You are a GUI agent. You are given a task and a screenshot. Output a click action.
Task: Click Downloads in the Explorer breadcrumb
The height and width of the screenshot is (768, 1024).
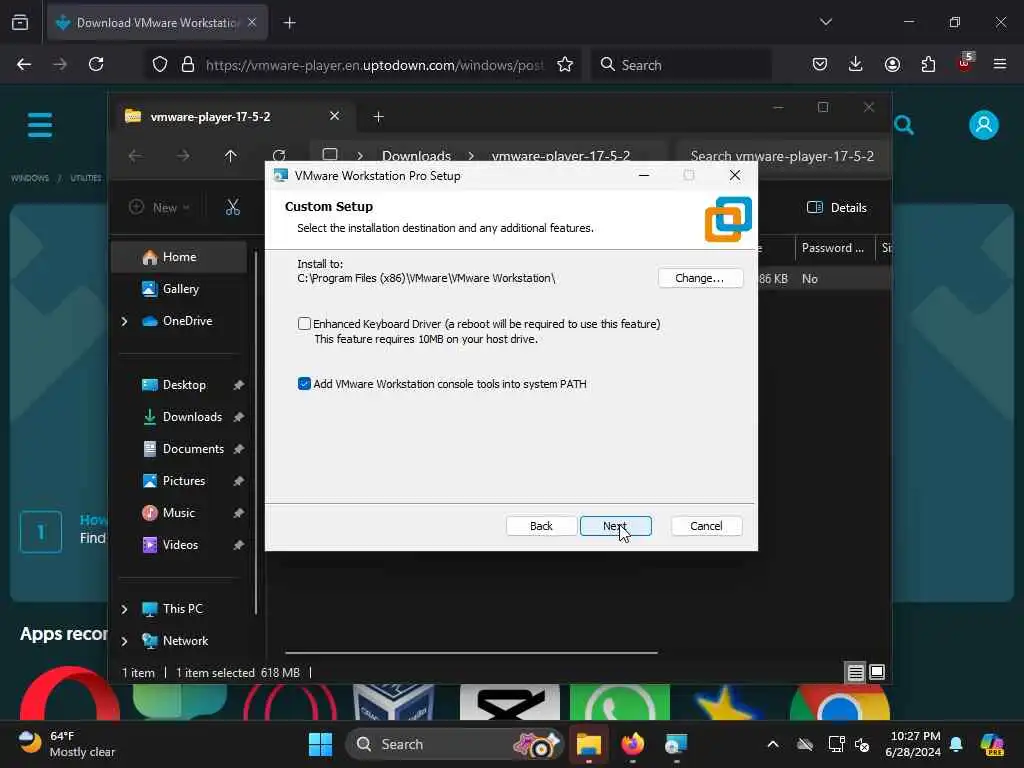416,156
